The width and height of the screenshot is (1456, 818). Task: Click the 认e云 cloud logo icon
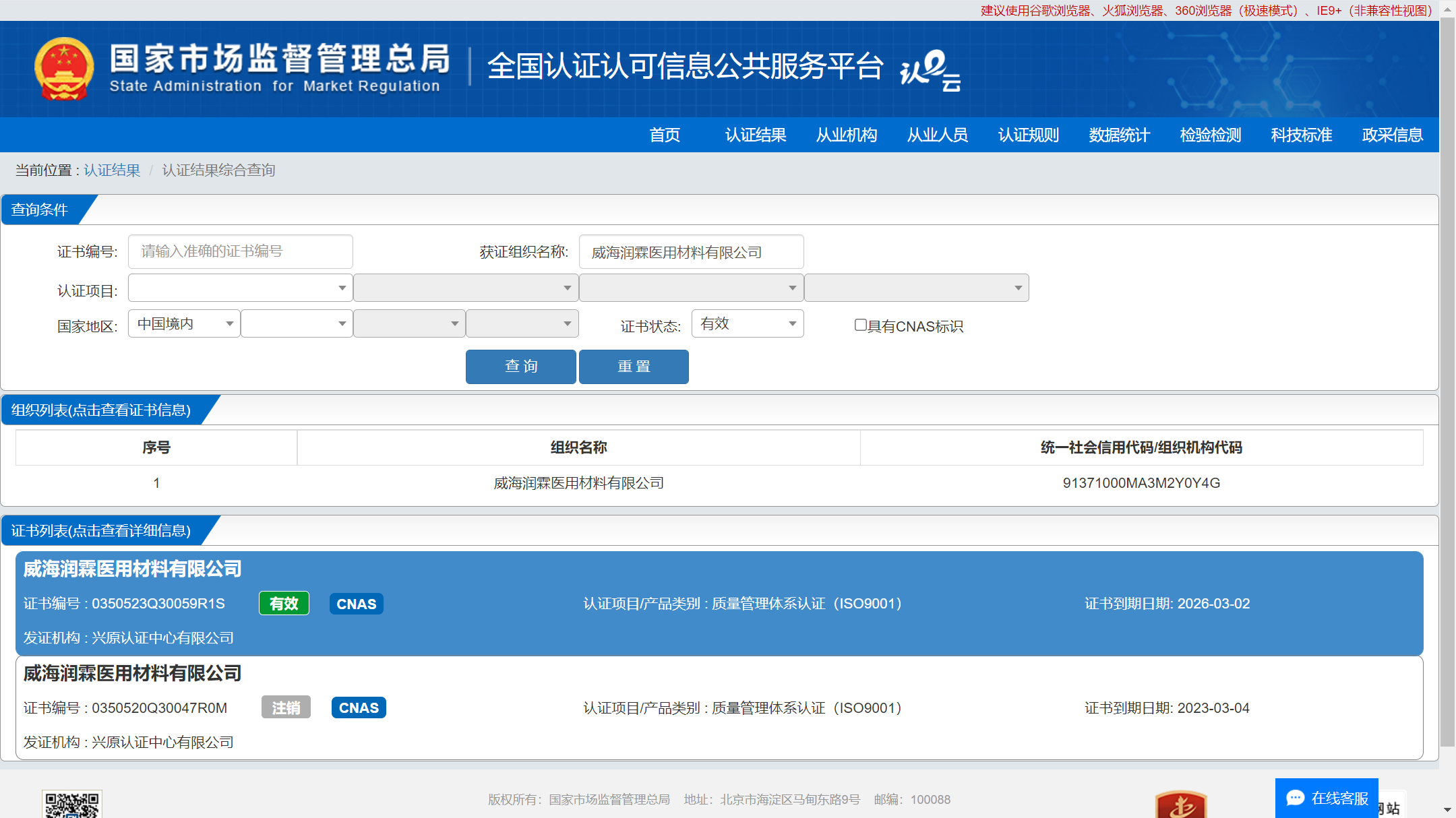[x=930, y=70]
